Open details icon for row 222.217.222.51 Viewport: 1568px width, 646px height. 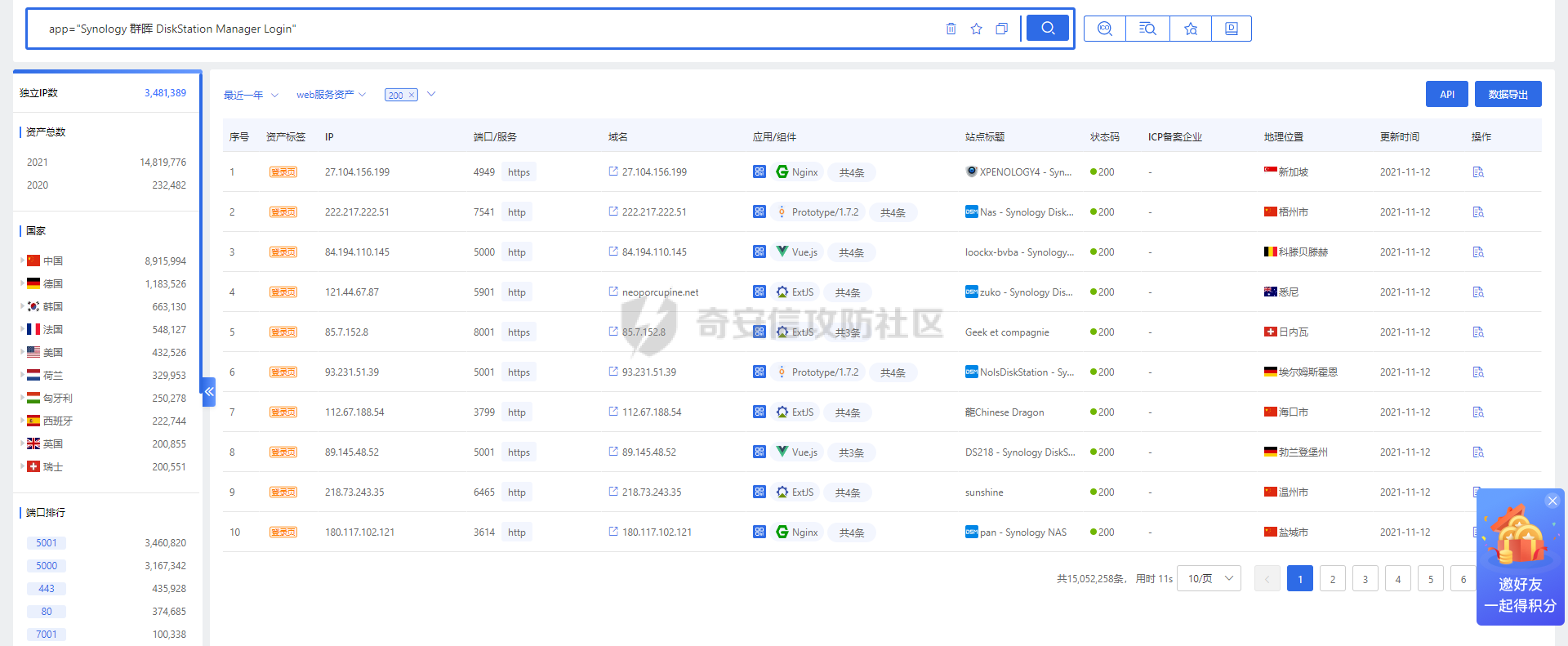tap(1478, 212)
